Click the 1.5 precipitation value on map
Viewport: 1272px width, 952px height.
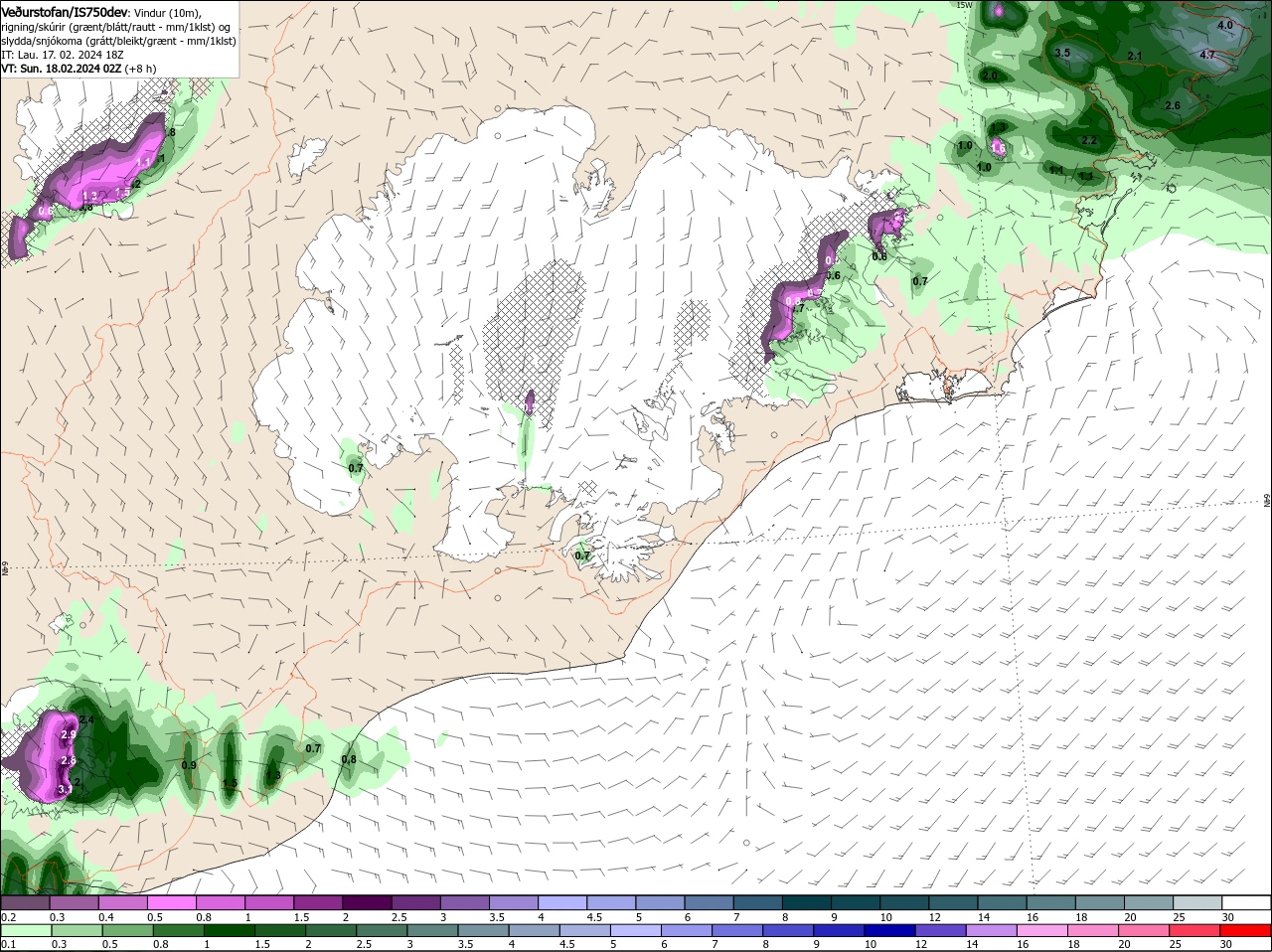coord(230,784)
